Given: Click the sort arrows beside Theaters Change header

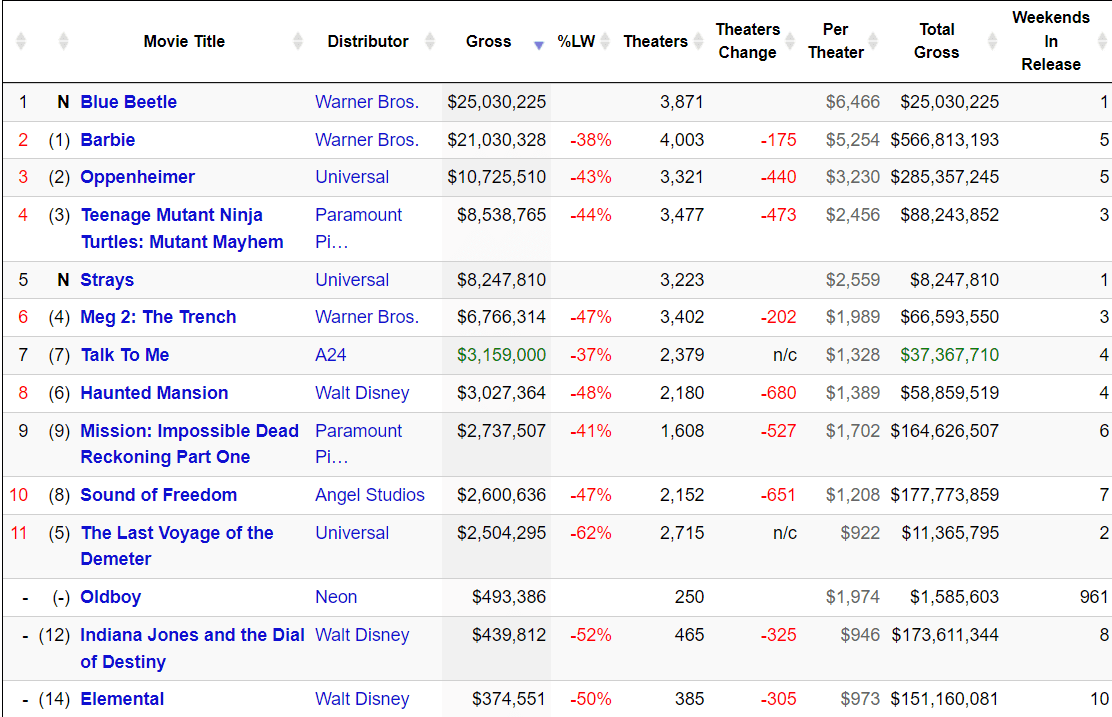Looking at the screenshot, I should tap(790, 41).
